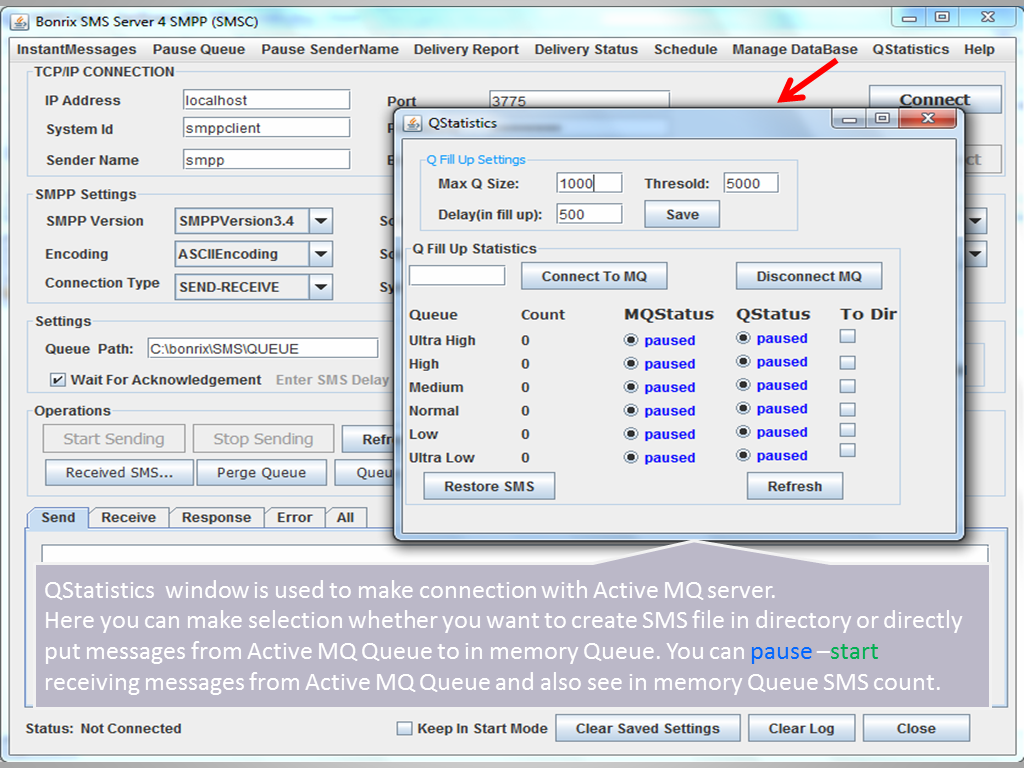Switch to the Receive tab

point(129,517)
